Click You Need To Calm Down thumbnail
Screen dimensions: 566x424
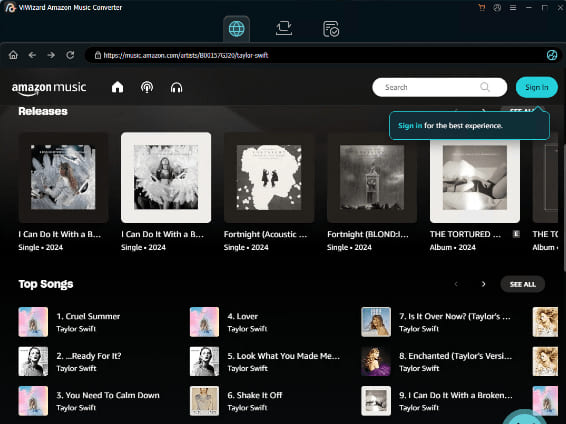point(33,401)
